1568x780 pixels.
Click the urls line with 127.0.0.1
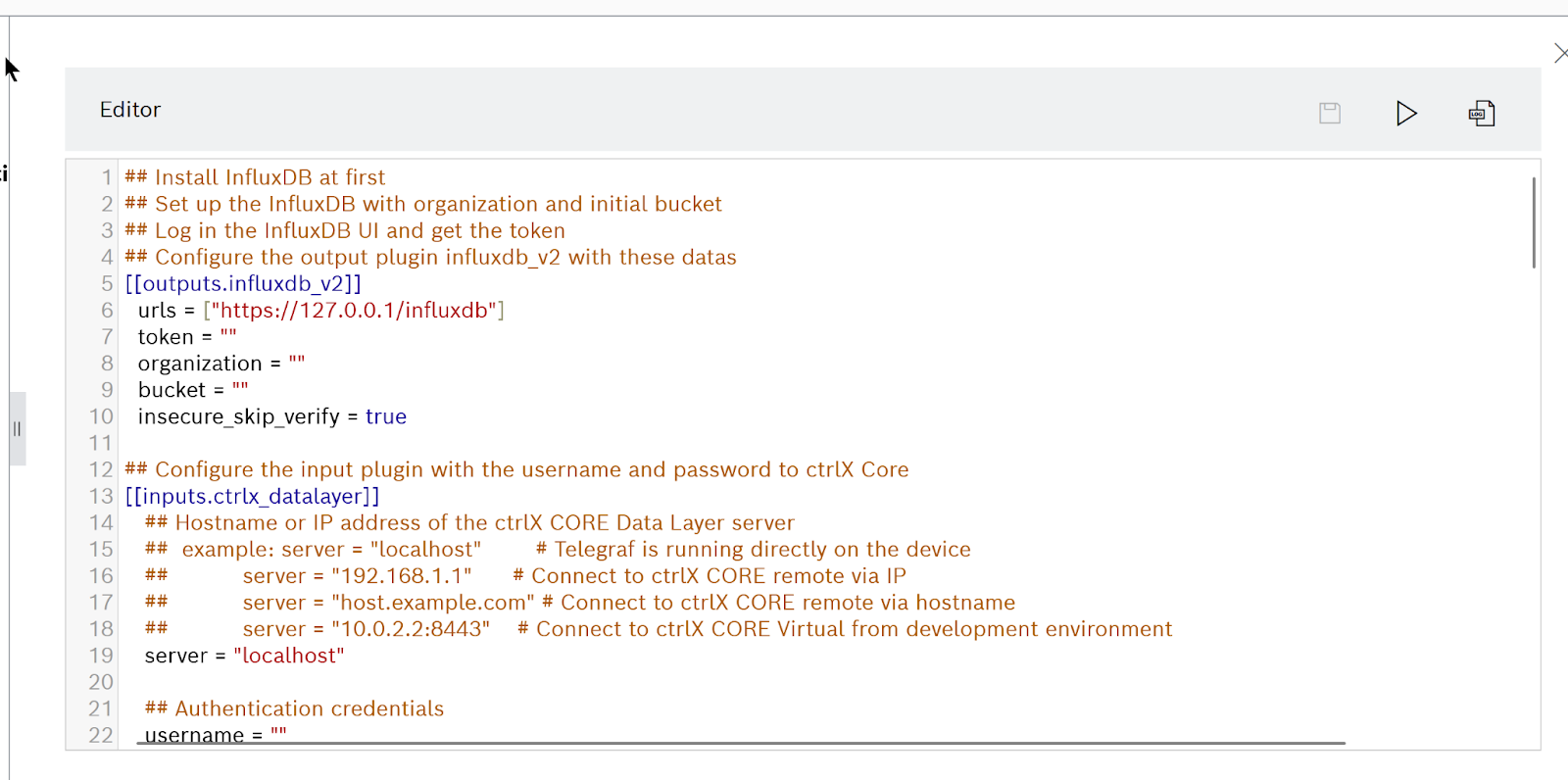point(320,311)
